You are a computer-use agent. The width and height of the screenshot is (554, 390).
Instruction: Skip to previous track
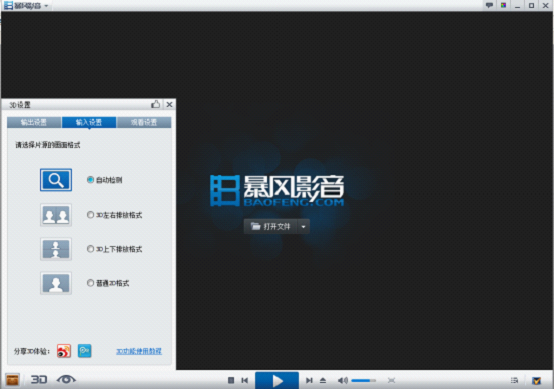pyautogui.click(x=244, y=380)
